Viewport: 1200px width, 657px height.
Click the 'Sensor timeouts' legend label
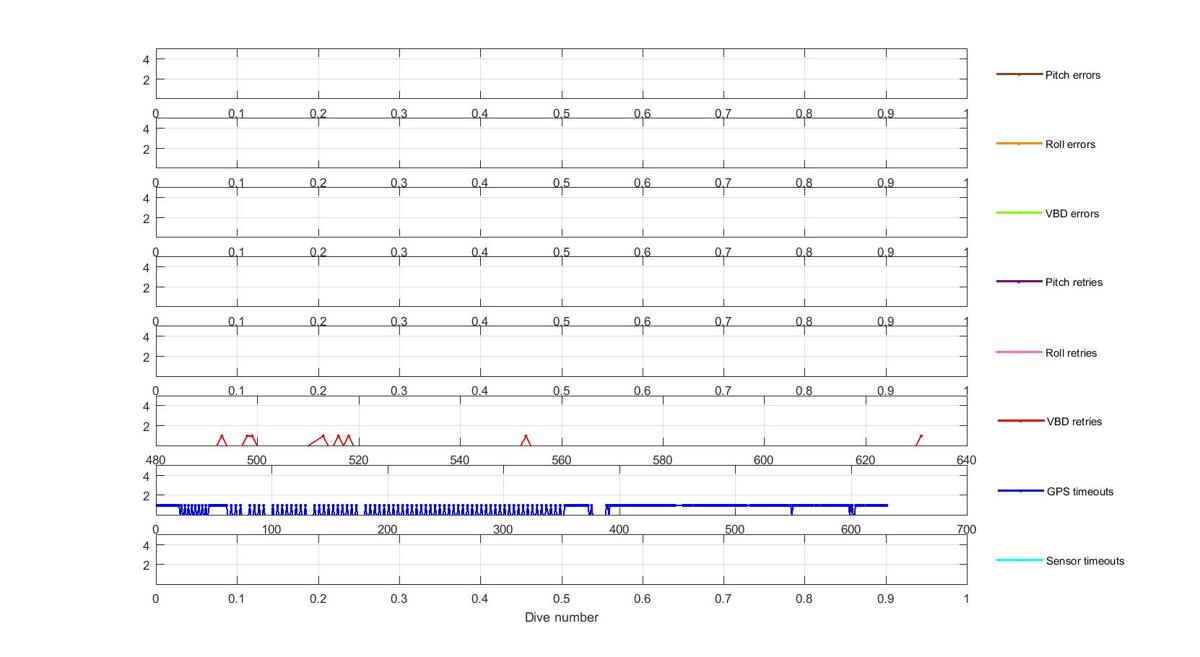(x=1085, y=561)
